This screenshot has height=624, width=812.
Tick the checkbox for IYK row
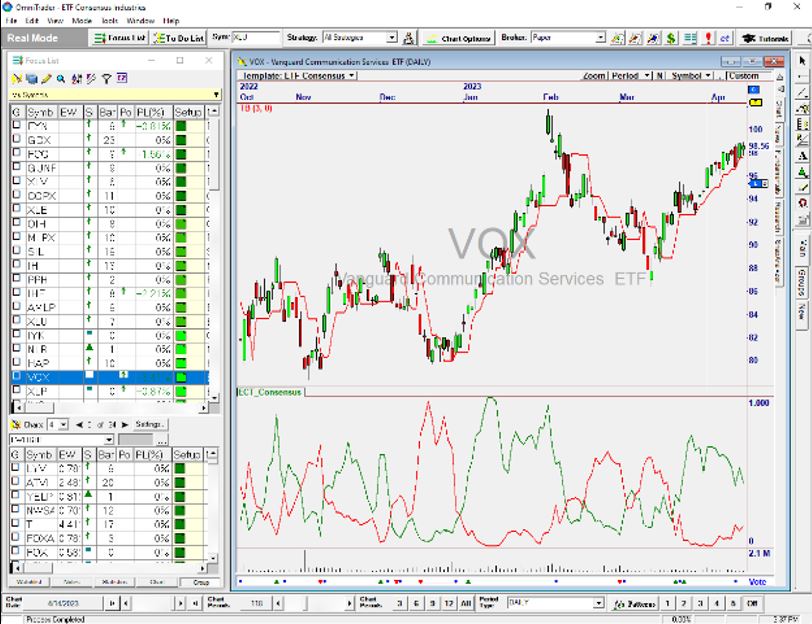[x=17, y=335]
